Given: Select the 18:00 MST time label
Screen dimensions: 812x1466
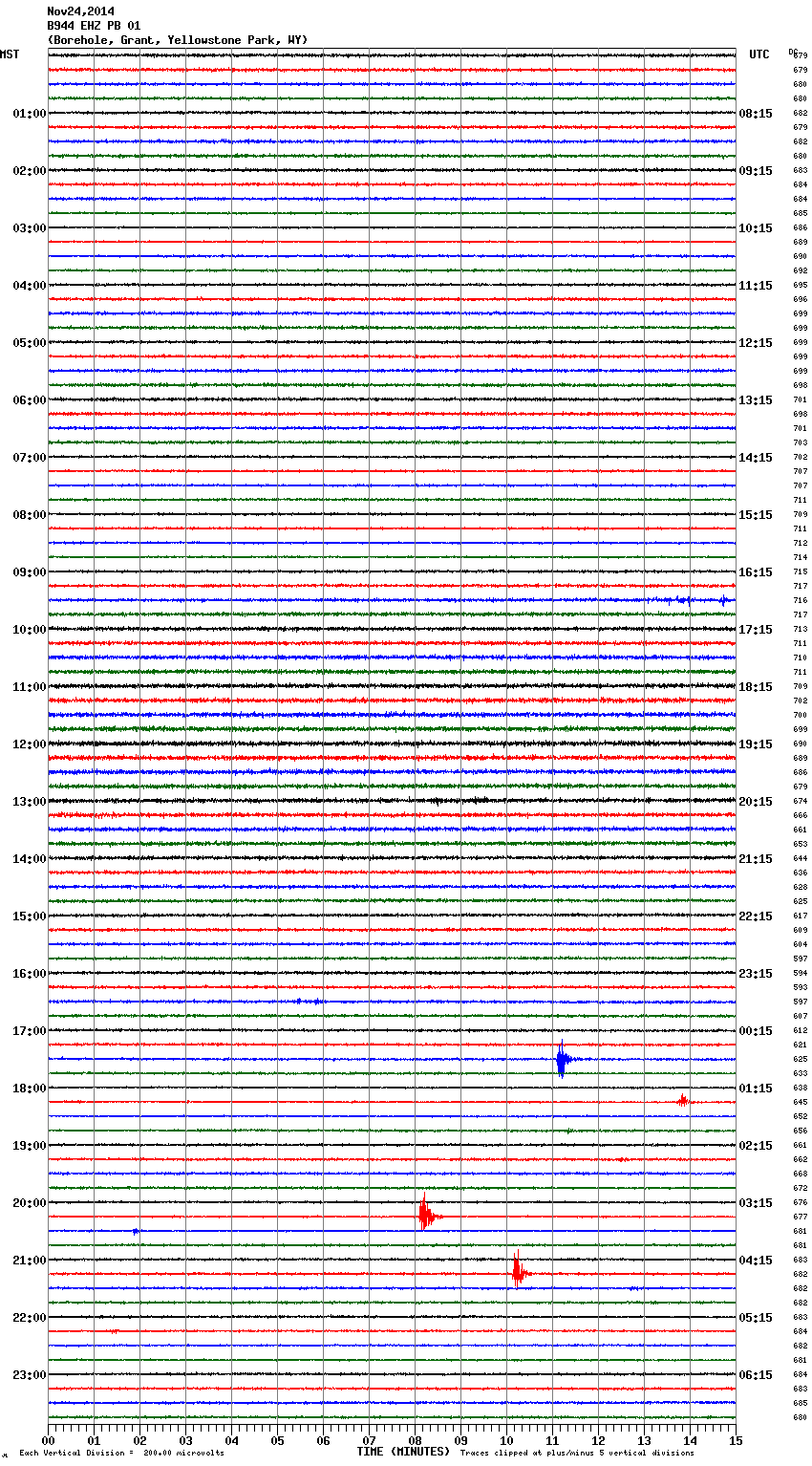Looking at the screenshot, I should (x=30, y=1089).
